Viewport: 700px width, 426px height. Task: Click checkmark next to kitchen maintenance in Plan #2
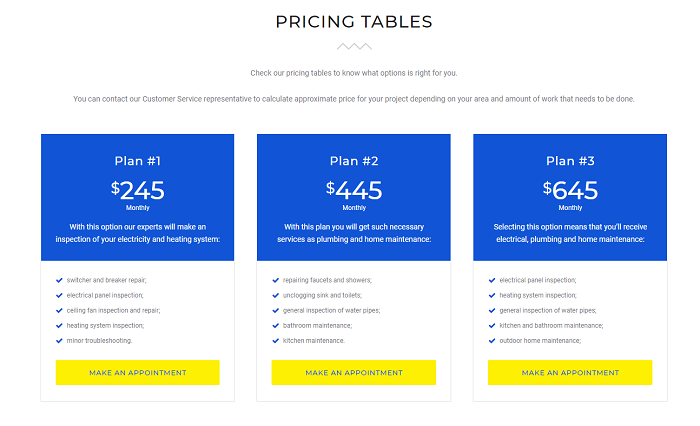click(275, 340)
